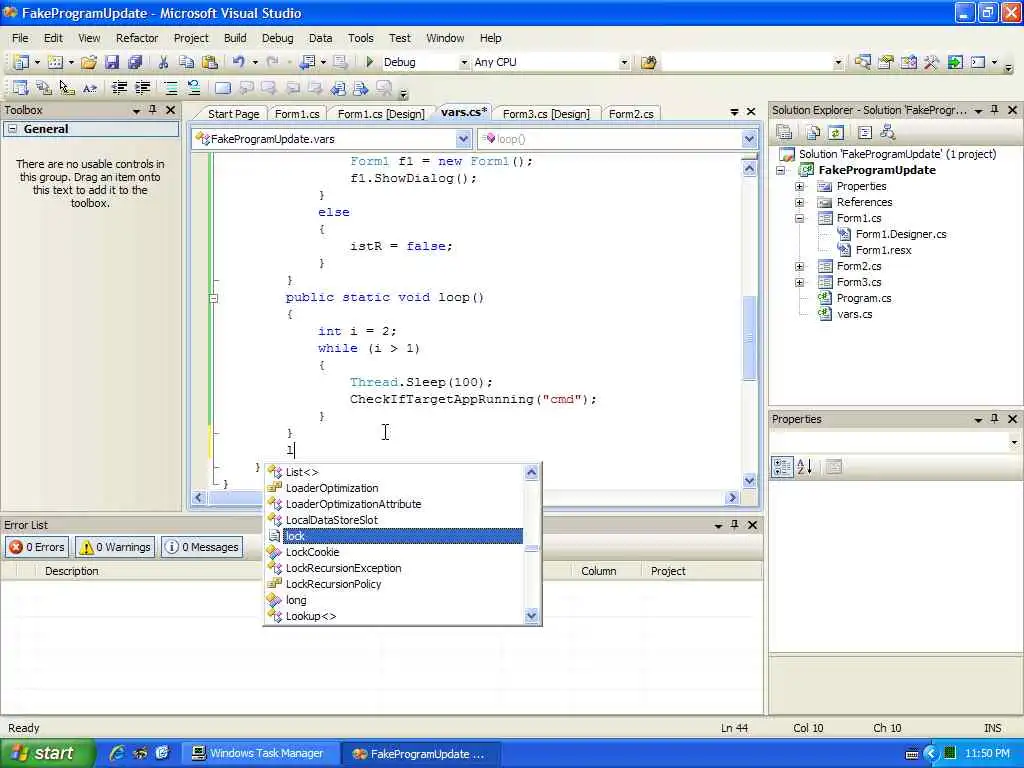Open Program.cs in Solution Explorer

click(863, 298)
